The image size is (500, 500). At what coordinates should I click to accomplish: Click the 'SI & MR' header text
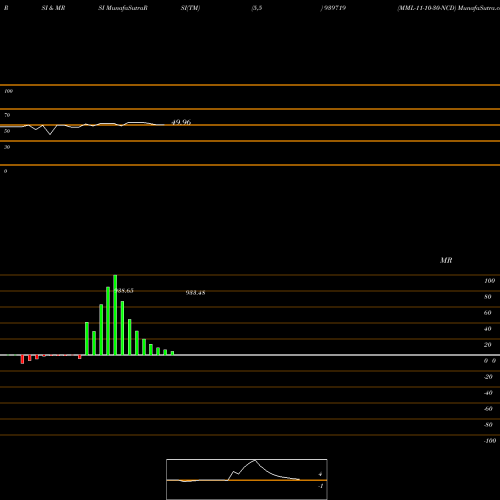point(53,8)
